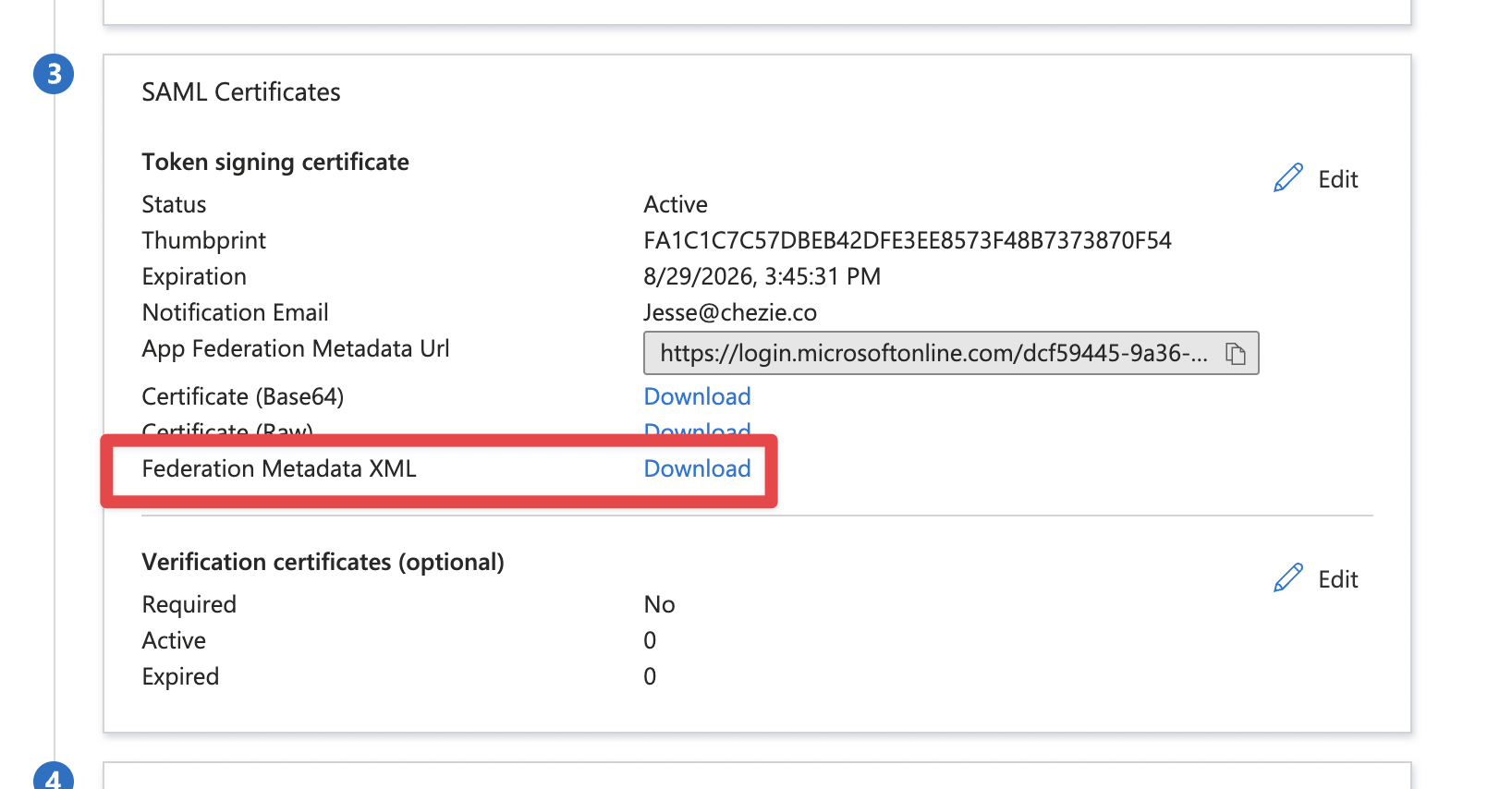Click the step 3 circle badge
This screenshot has height=789, width=1512.
click(54, 74)
